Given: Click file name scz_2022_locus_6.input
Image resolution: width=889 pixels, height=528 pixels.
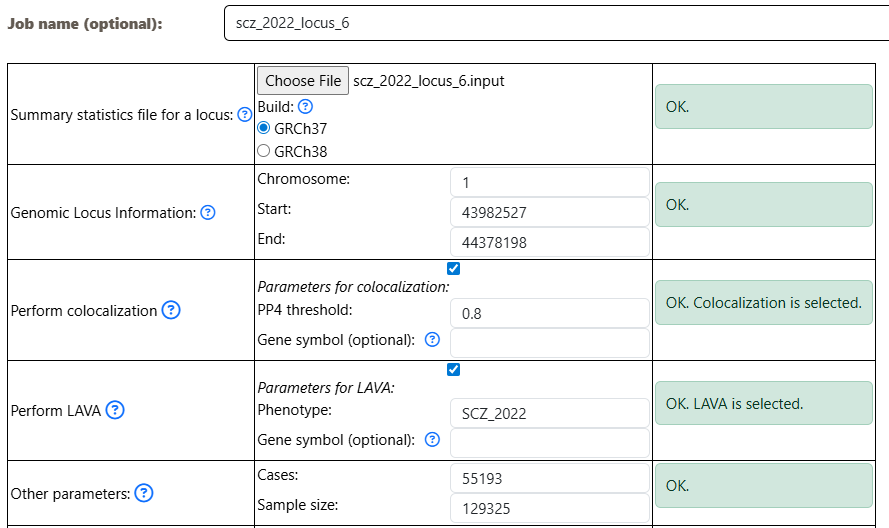Looking at the screenshot, I should click(429, 81).
